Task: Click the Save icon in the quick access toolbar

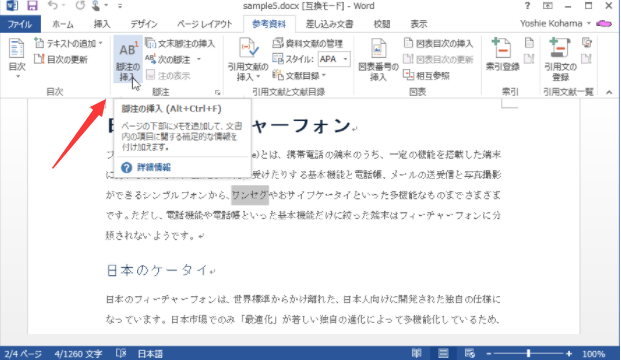Action: 32,6
